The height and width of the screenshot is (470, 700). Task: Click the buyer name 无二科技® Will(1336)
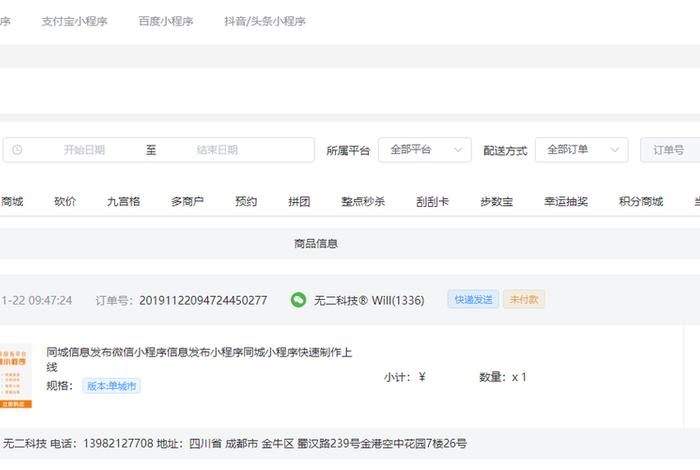click(x=369, y=300)
